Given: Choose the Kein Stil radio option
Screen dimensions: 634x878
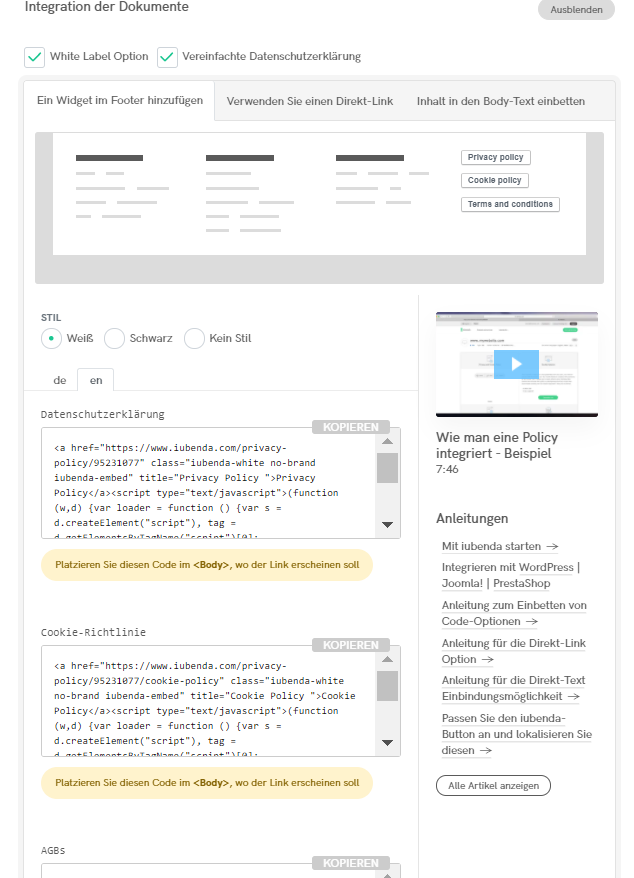Looking at the screenshot, I should pos(194,338).
